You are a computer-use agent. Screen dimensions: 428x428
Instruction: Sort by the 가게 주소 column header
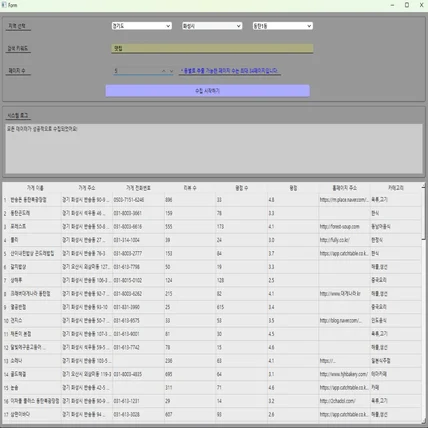tap(87, 188)
